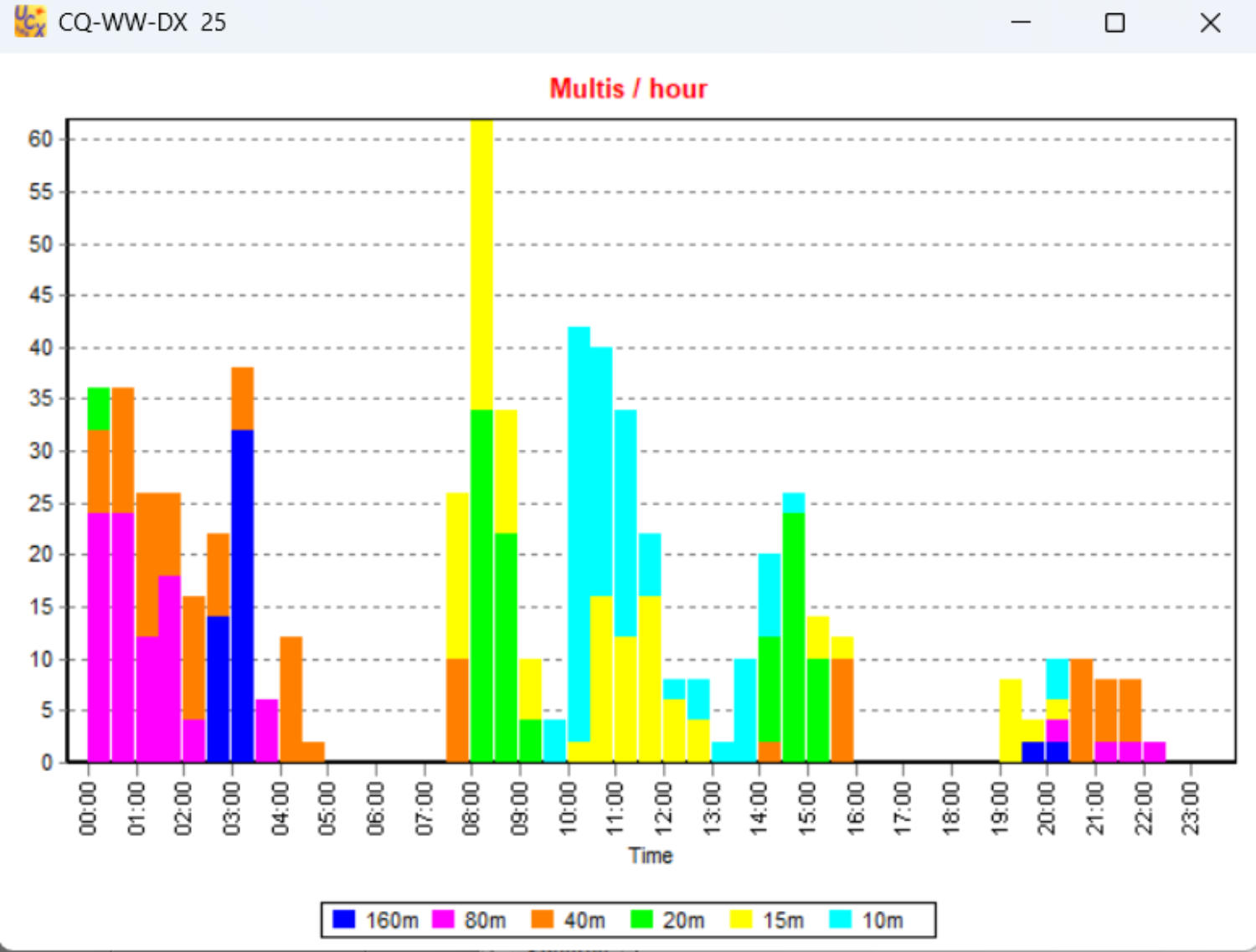Click the 60 value on the vertical axis

click(40, 139)
